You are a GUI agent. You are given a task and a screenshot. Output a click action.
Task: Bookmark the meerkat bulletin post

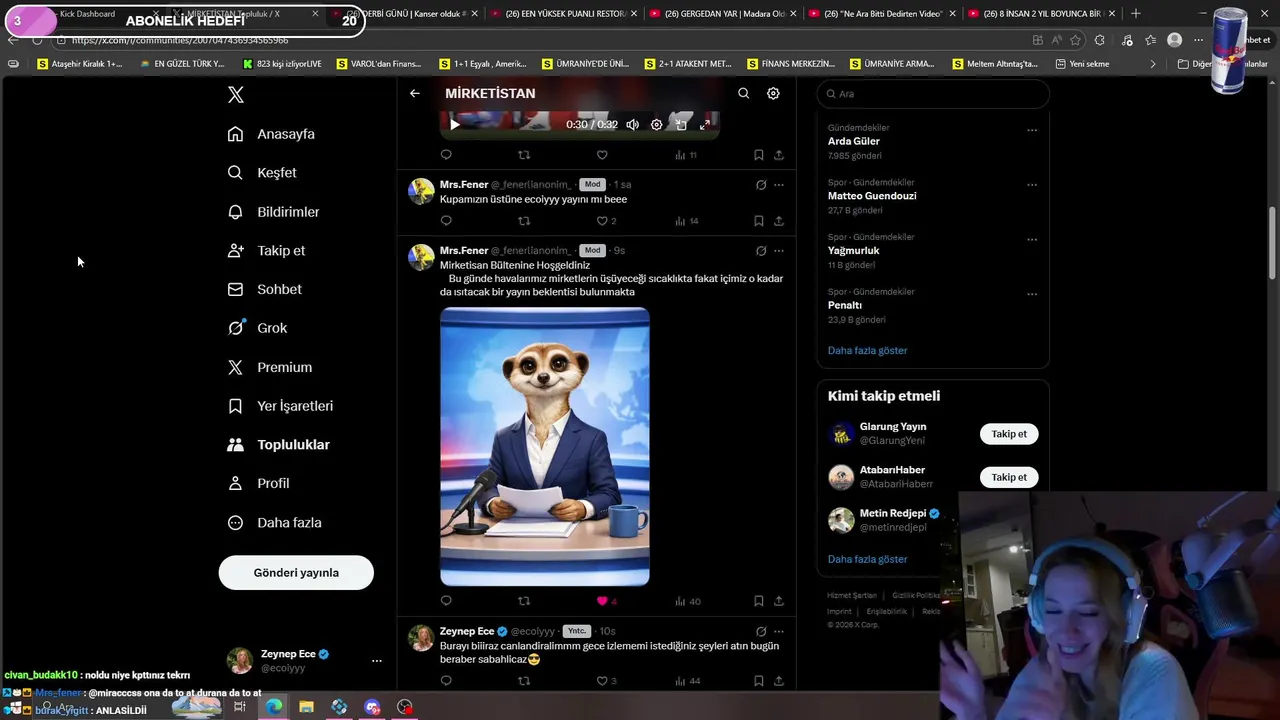pyautogui.click(x=759, y=601)
